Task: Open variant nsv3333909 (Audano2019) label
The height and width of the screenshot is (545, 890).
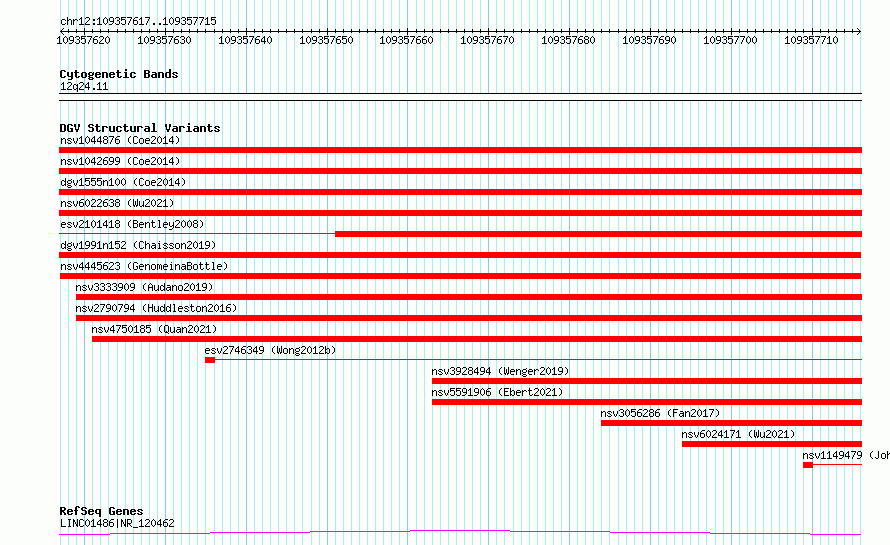Action: [x=144, y=287]
